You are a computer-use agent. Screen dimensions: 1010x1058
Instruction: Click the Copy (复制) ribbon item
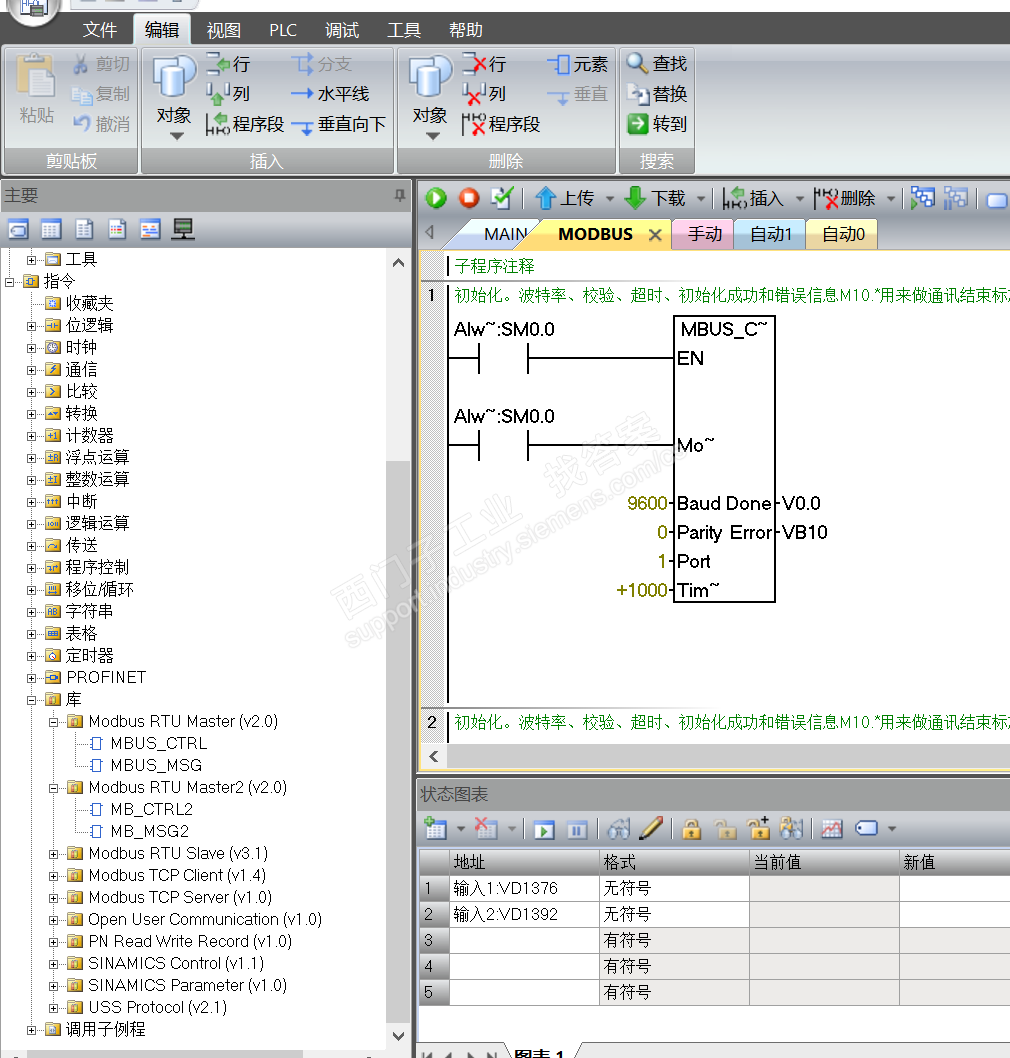[101, 94]
